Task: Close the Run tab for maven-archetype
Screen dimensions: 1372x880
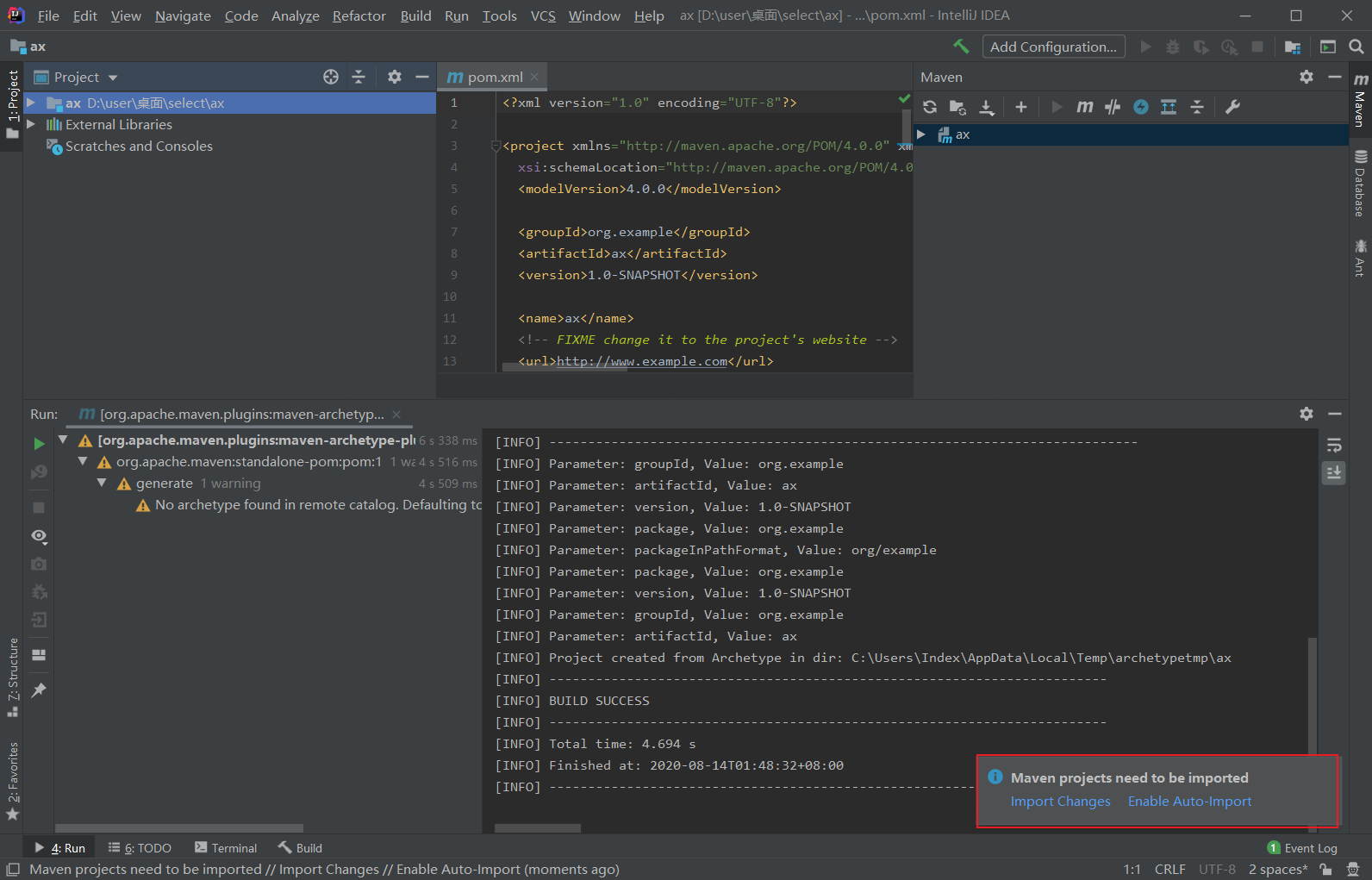Action: [396, 415]
